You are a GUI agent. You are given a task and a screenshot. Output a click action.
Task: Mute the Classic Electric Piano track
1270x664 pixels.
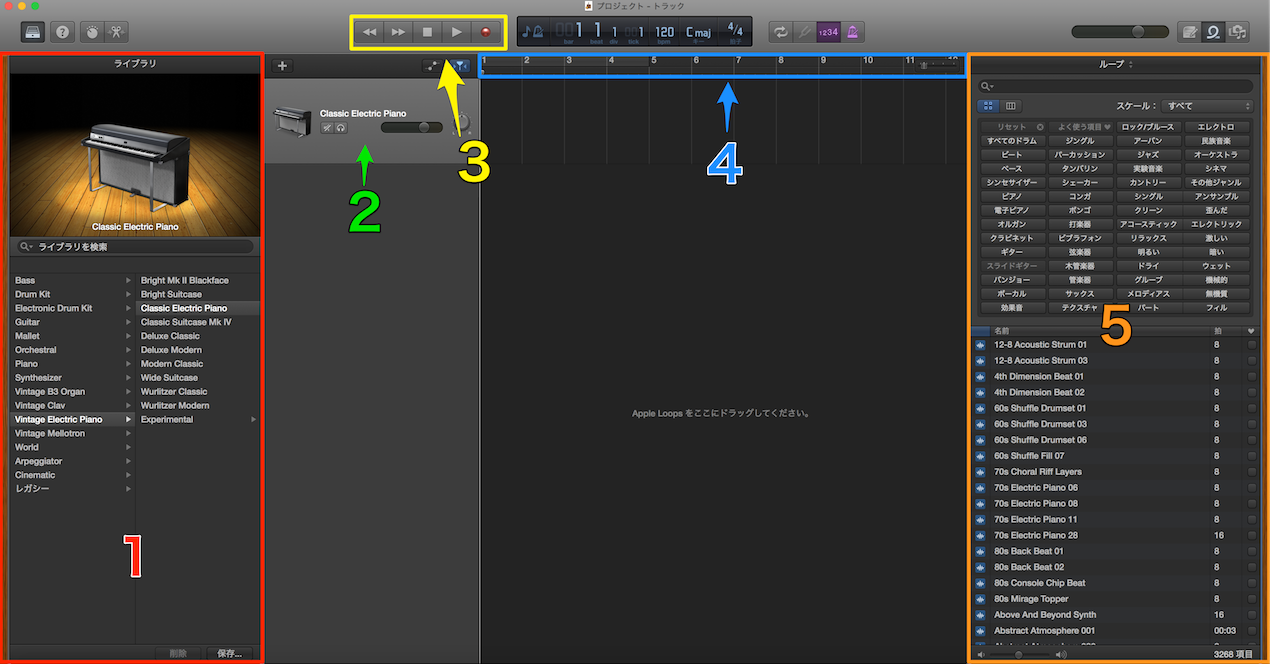point(327,128)
